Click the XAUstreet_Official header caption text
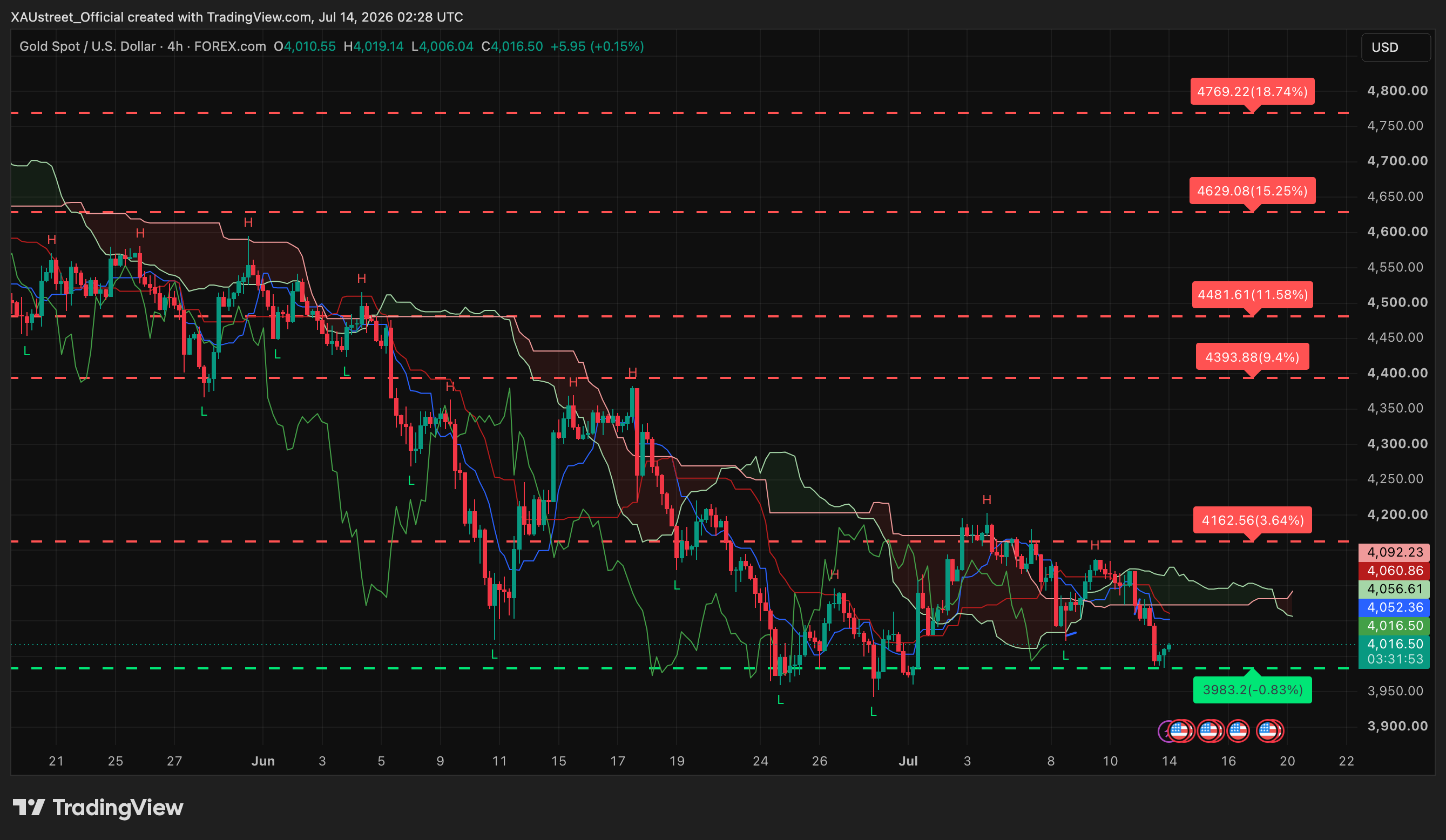 (237, 17)
